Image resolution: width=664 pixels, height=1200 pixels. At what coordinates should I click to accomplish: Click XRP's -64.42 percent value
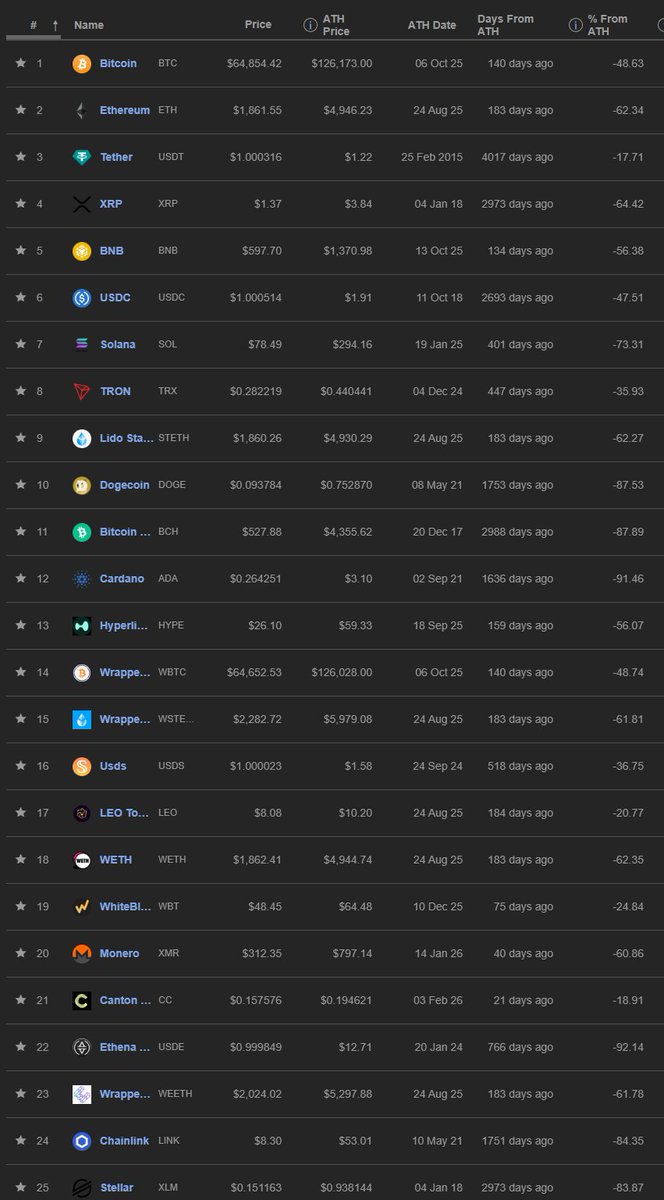(626, 204)
